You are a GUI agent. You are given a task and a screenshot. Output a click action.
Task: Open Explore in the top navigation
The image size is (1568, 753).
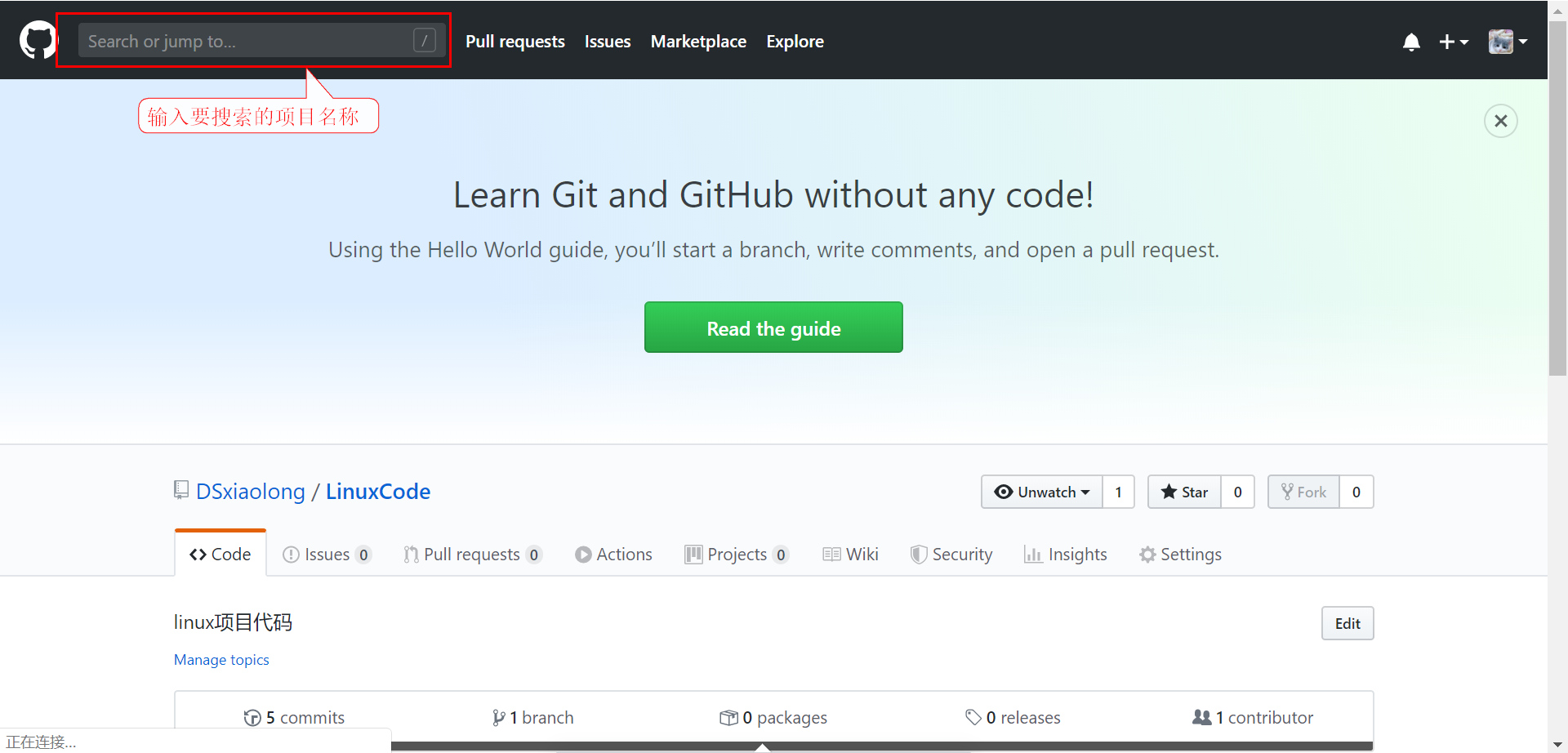[795, 42]
